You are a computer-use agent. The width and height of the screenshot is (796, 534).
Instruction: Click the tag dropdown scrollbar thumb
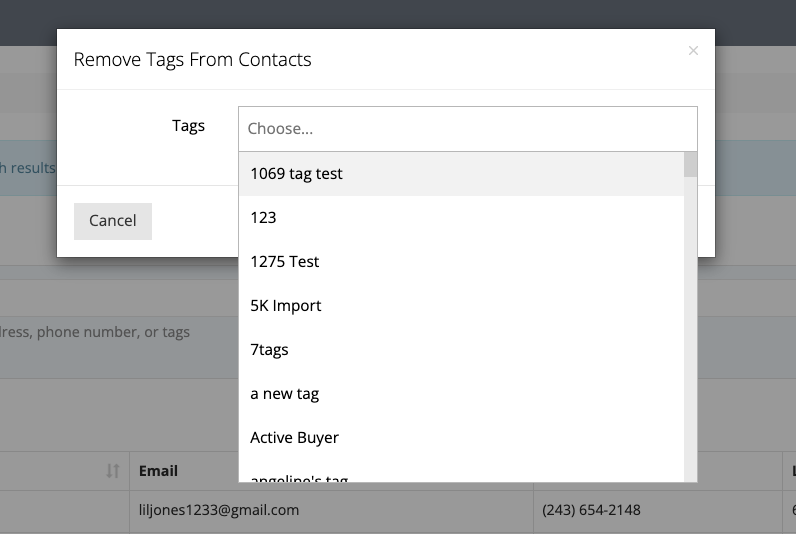[690, 164]
